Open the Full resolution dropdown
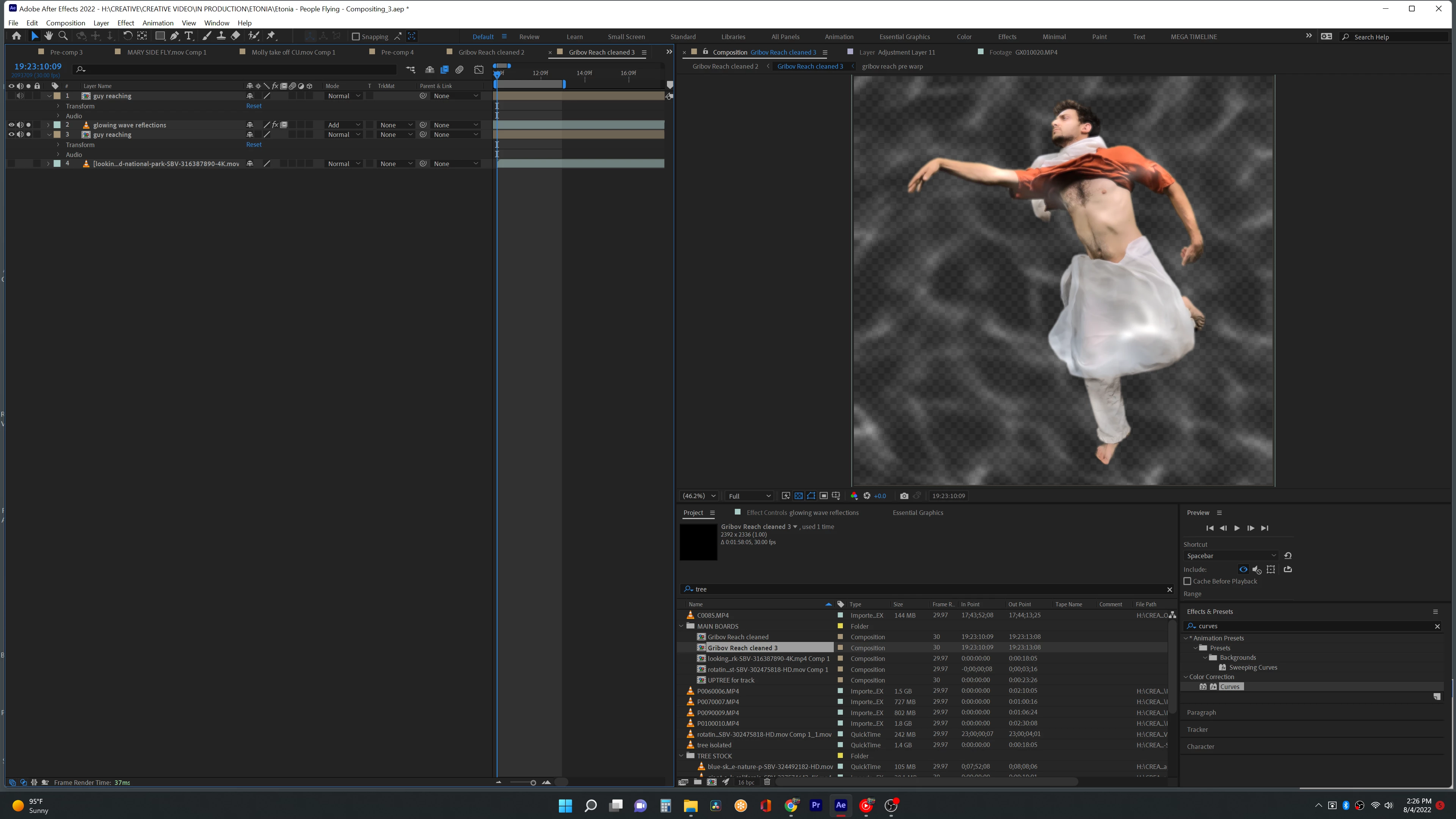The height and width of the screenshot is (819, 1456). (x=749, y=496)
